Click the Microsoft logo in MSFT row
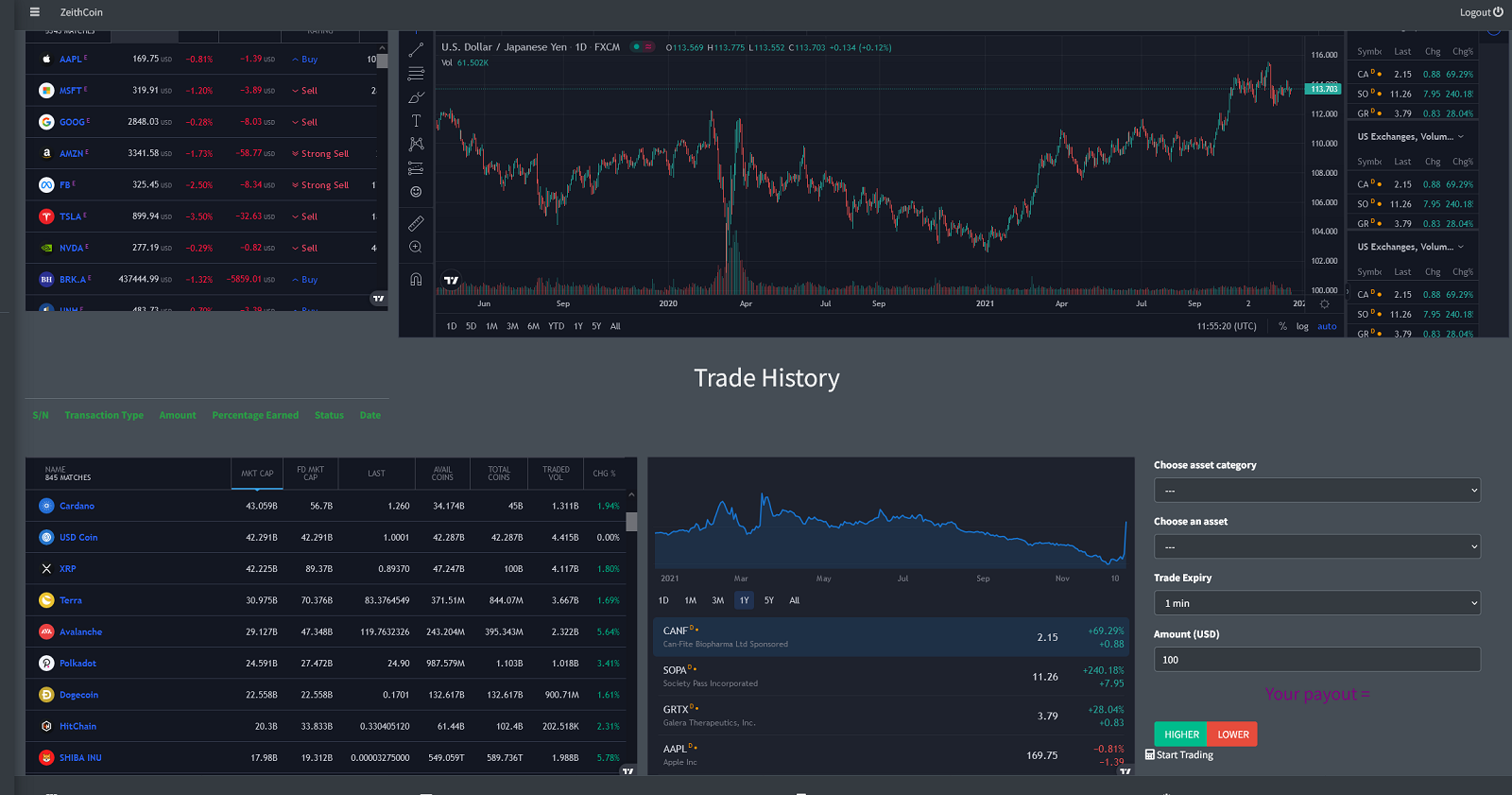Viewport: 1512px width, 795px height. pyautogui.click(x=46, y=91)
